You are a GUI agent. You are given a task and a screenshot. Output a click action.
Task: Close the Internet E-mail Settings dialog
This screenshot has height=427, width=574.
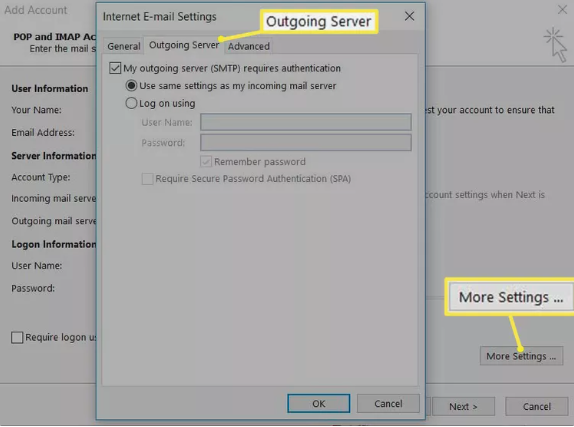409,16
